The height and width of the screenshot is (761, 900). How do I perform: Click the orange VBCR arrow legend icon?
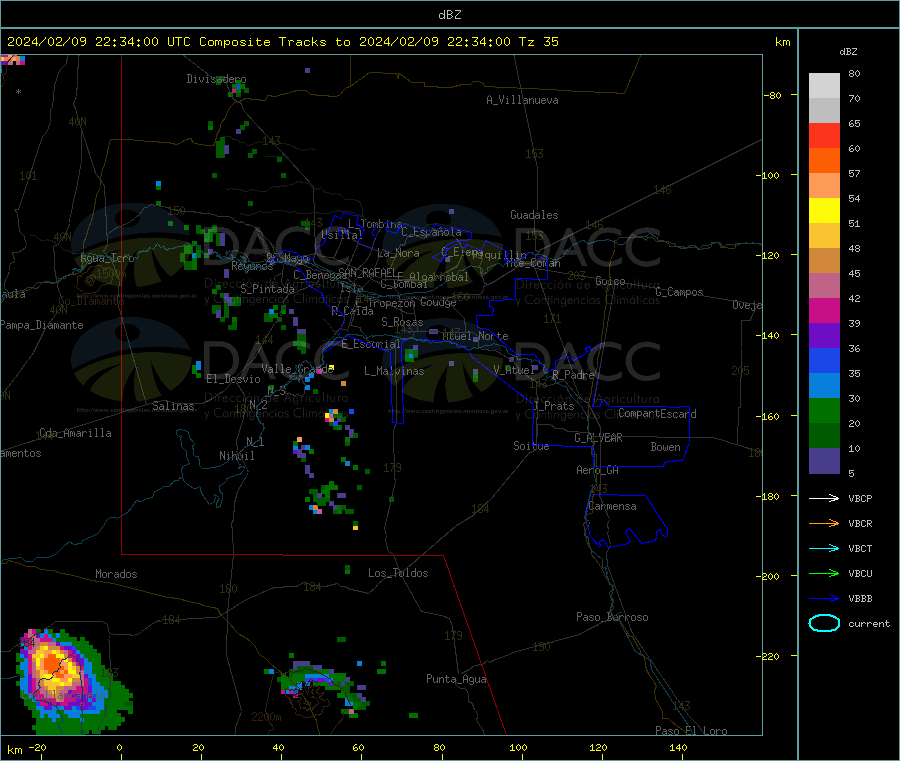pos(824,523)
